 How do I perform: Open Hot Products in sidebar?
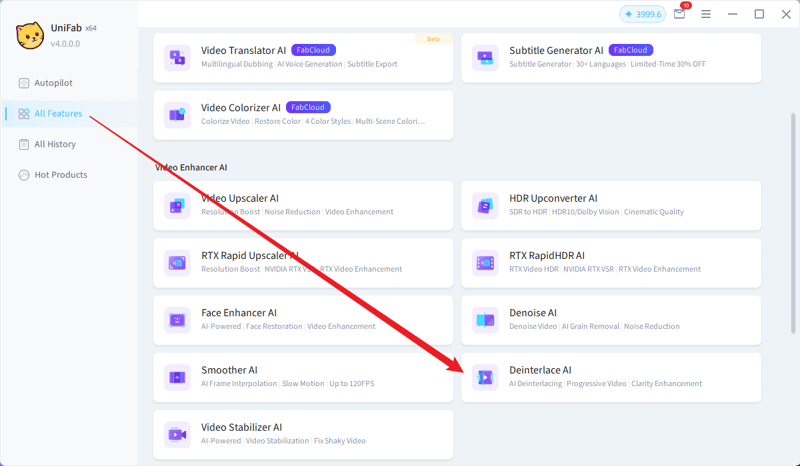click(x=60, y=175)
